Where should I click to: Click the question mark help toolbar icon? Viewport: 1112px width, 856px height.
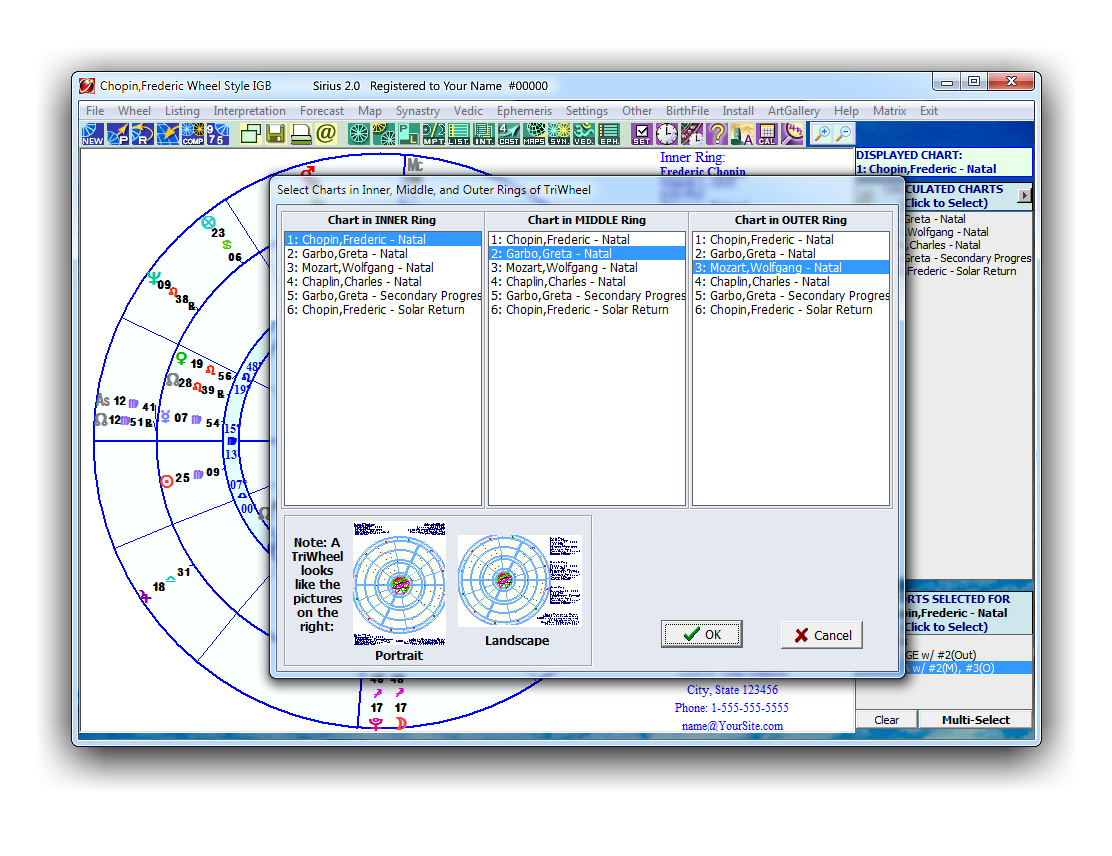tap(717, 133)
